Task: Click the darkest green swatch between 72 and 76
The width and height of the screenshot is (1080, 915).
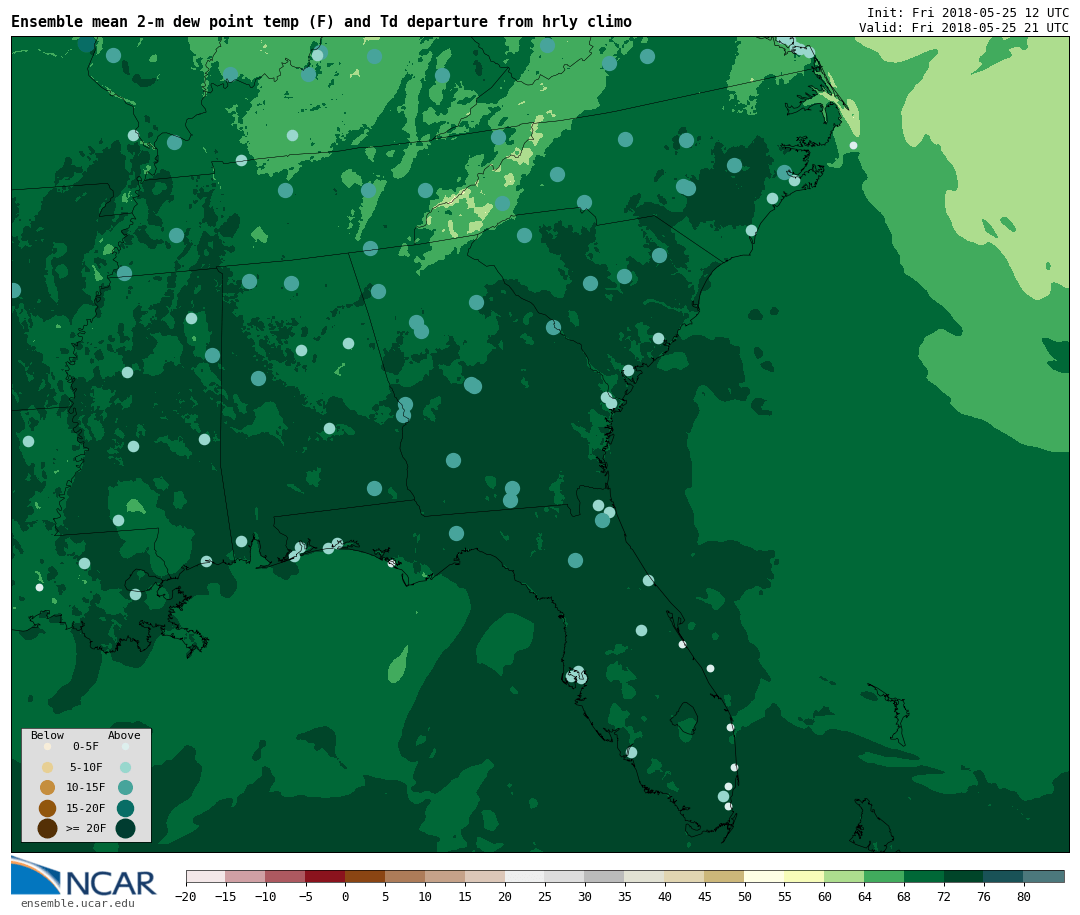Action: point(964,877)
